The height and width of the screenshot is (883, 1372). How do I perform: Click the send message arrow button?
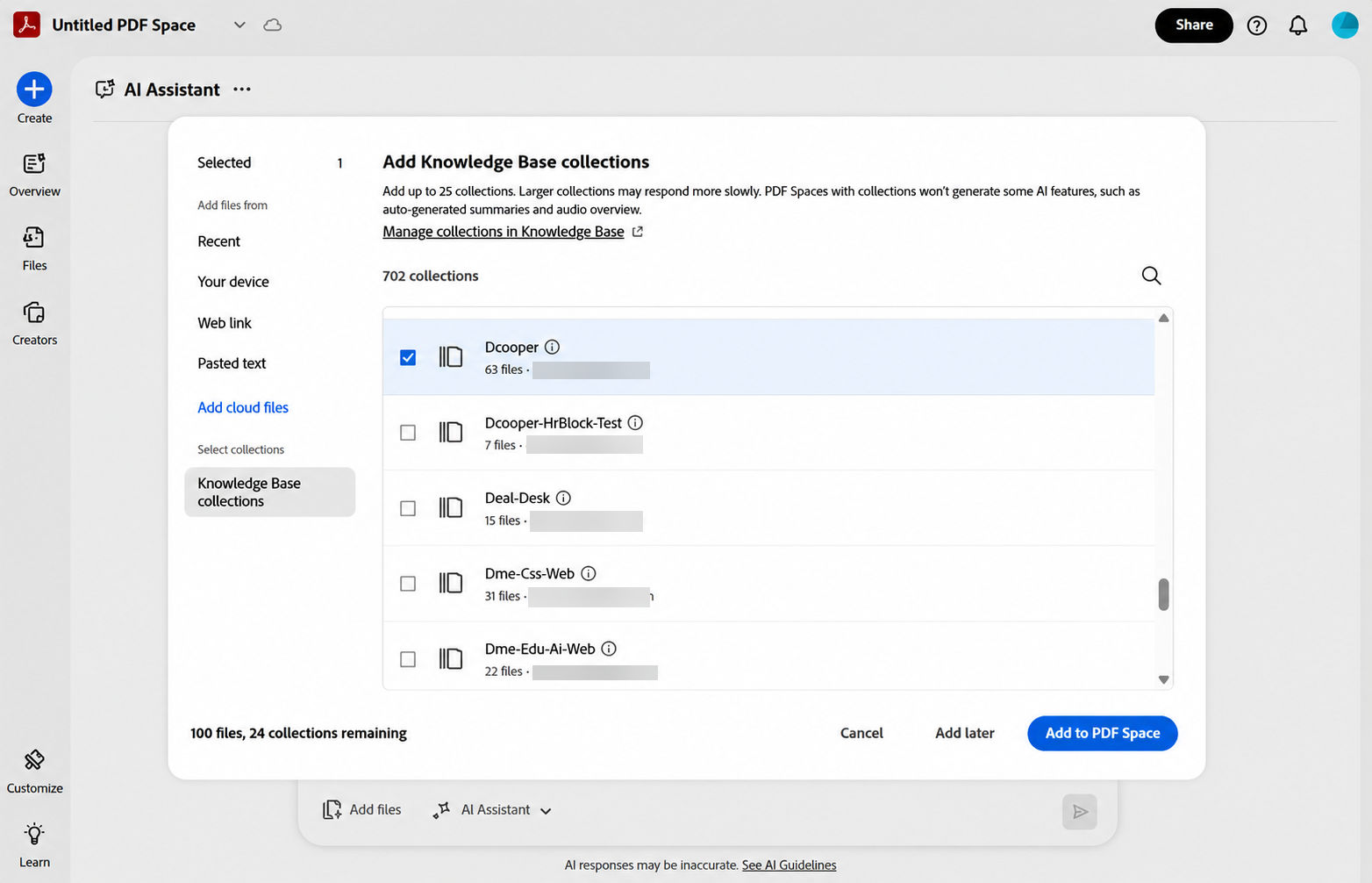pyautogui.click(x=1080, y=812)
